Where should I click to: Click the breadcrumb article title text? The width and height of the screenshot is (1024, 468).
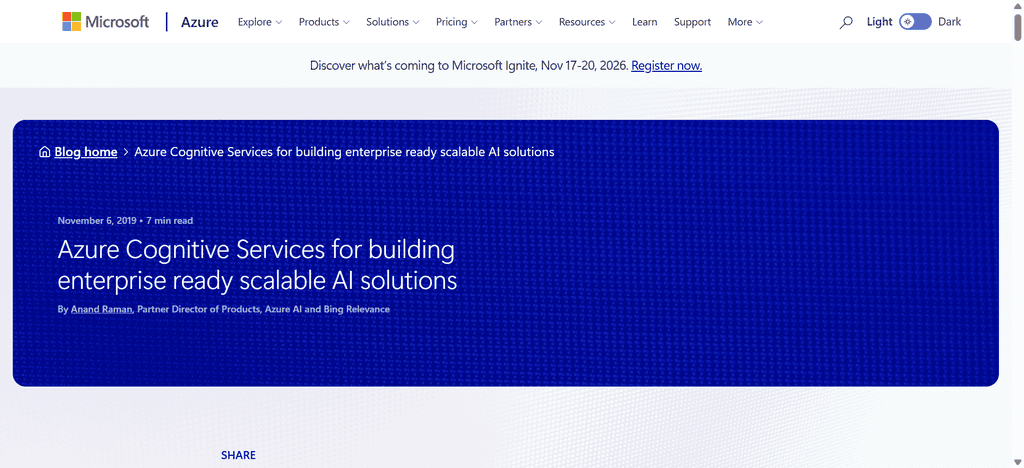pyautogui.click(x=344, y=152)
